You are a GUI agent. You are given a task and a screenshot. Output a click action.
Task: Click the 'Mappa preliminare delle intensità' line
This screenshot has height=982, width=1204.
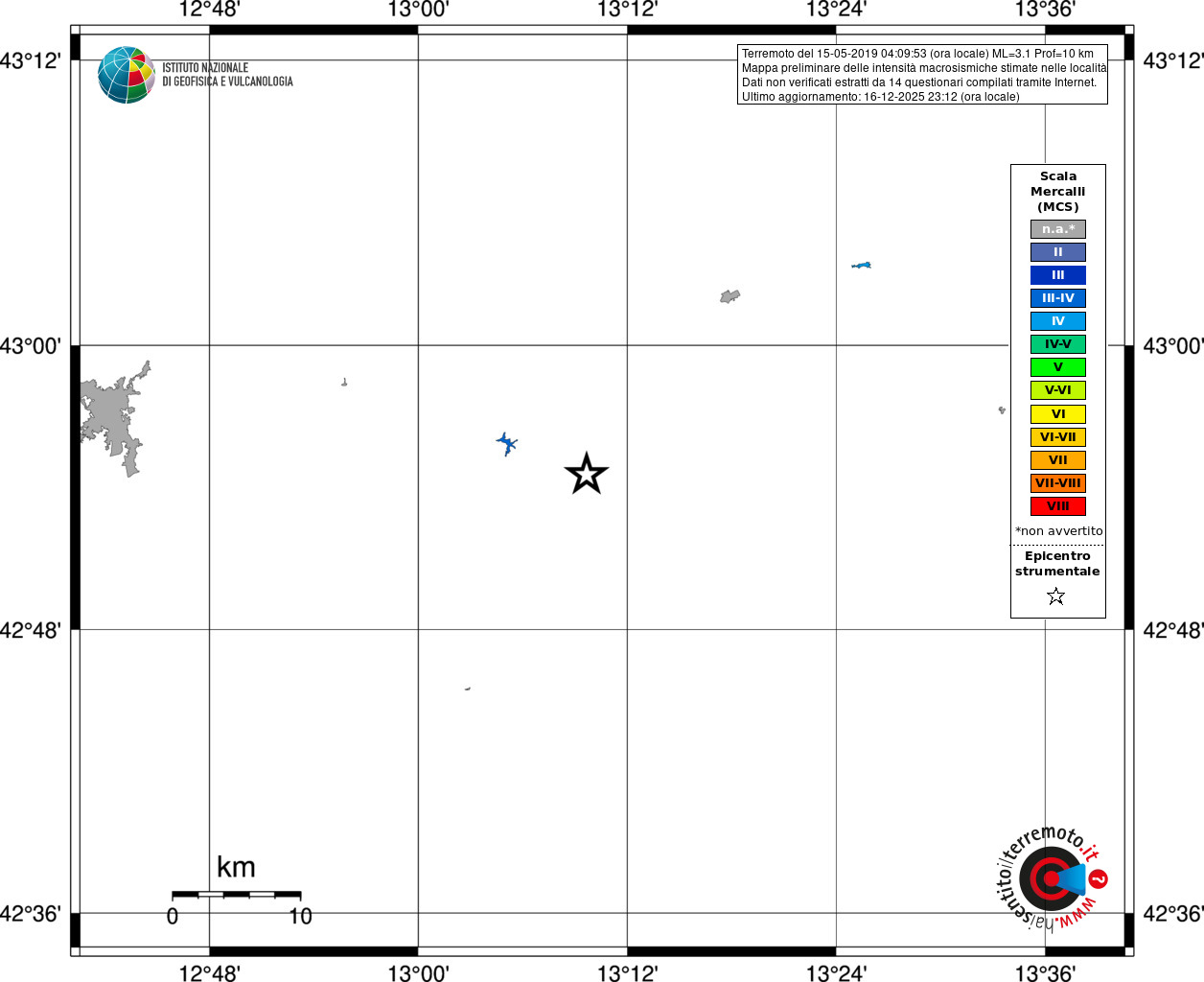tap(924, 68)
